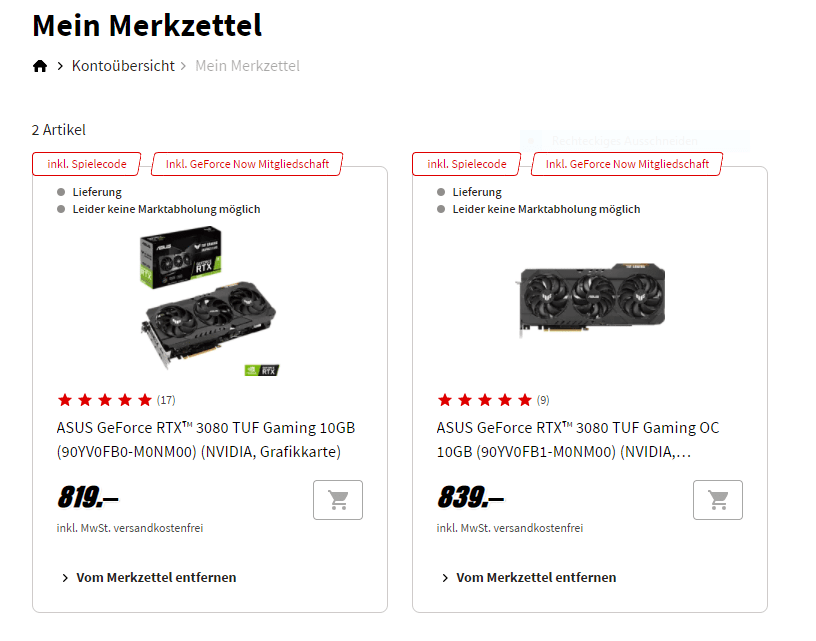Add RTX 3080 TUF Gaming 10GB to cart
816x641 pixels.
tap(338, 500)
